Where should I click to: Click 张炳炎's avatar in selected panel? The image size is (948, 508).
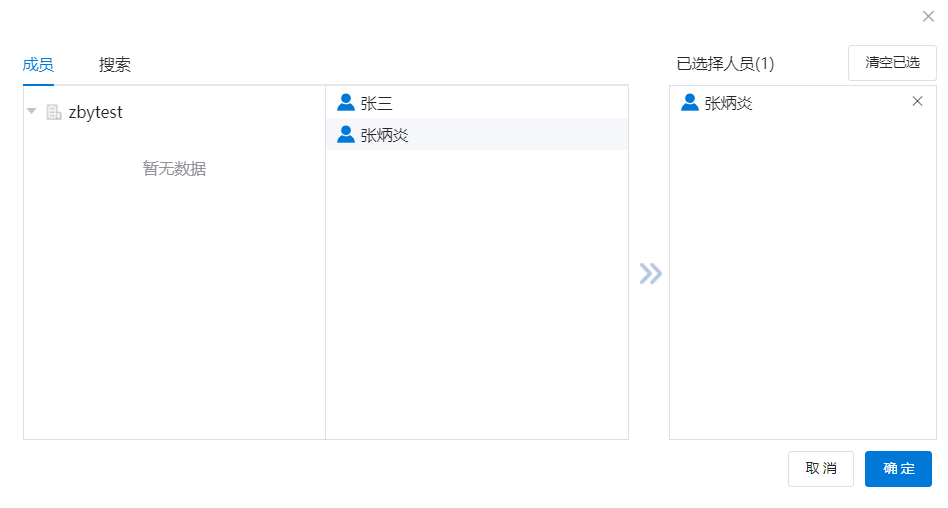coord(690,102)
